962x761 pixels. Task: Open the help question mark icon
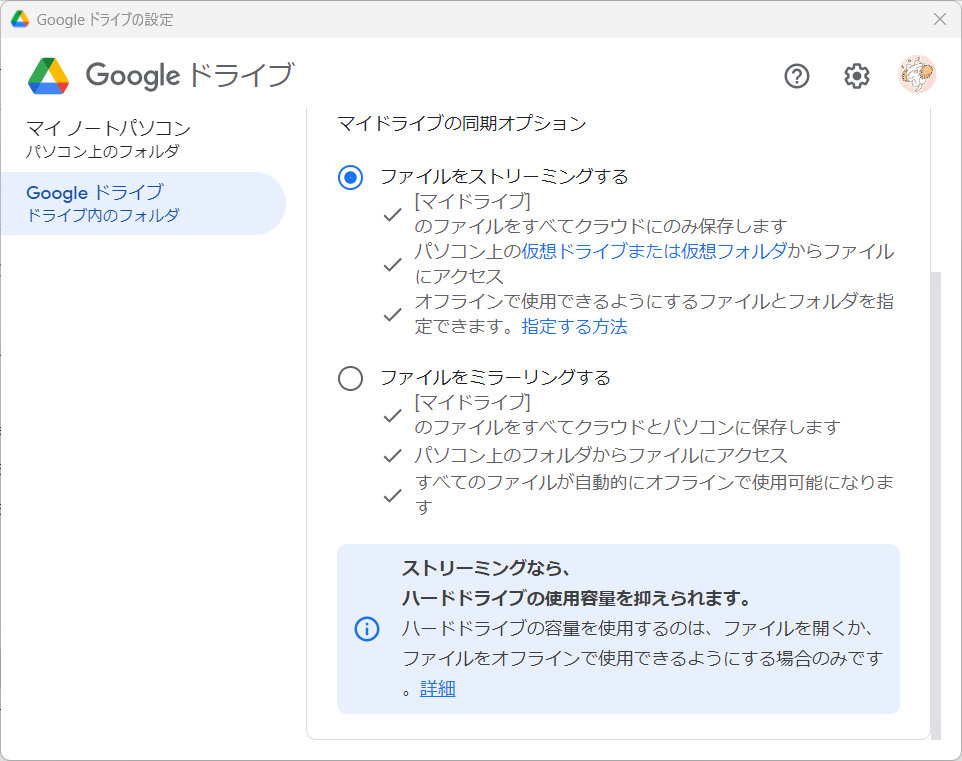point(796,76)
